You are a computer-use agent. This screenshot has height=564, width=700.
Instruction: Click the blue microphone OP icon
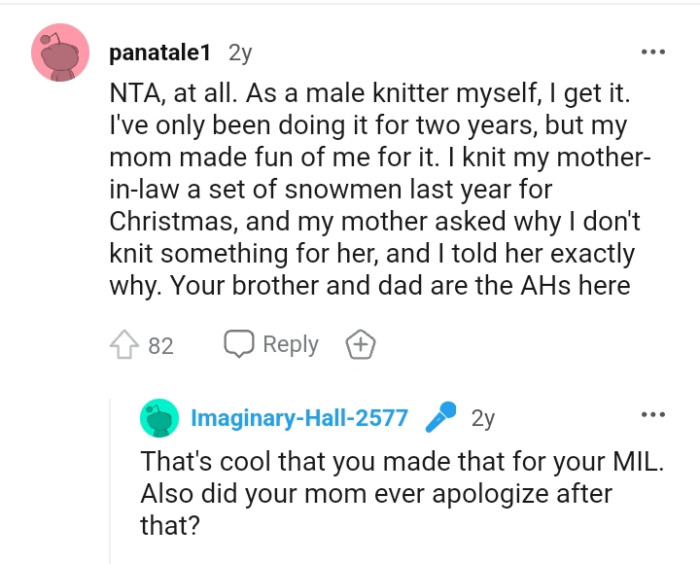(440, 417)
